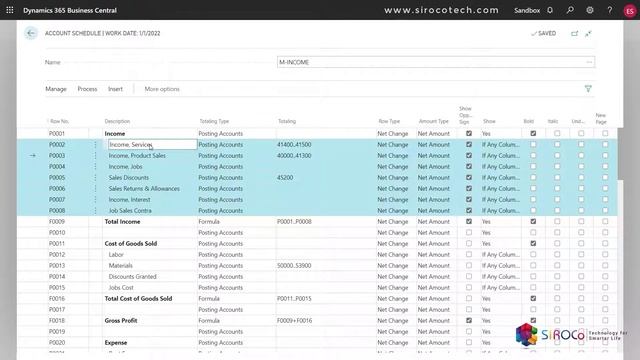Toggle Show Opposite Sign for Total Income row
This screenshot has width=640, height=360.
click(469, 222)
